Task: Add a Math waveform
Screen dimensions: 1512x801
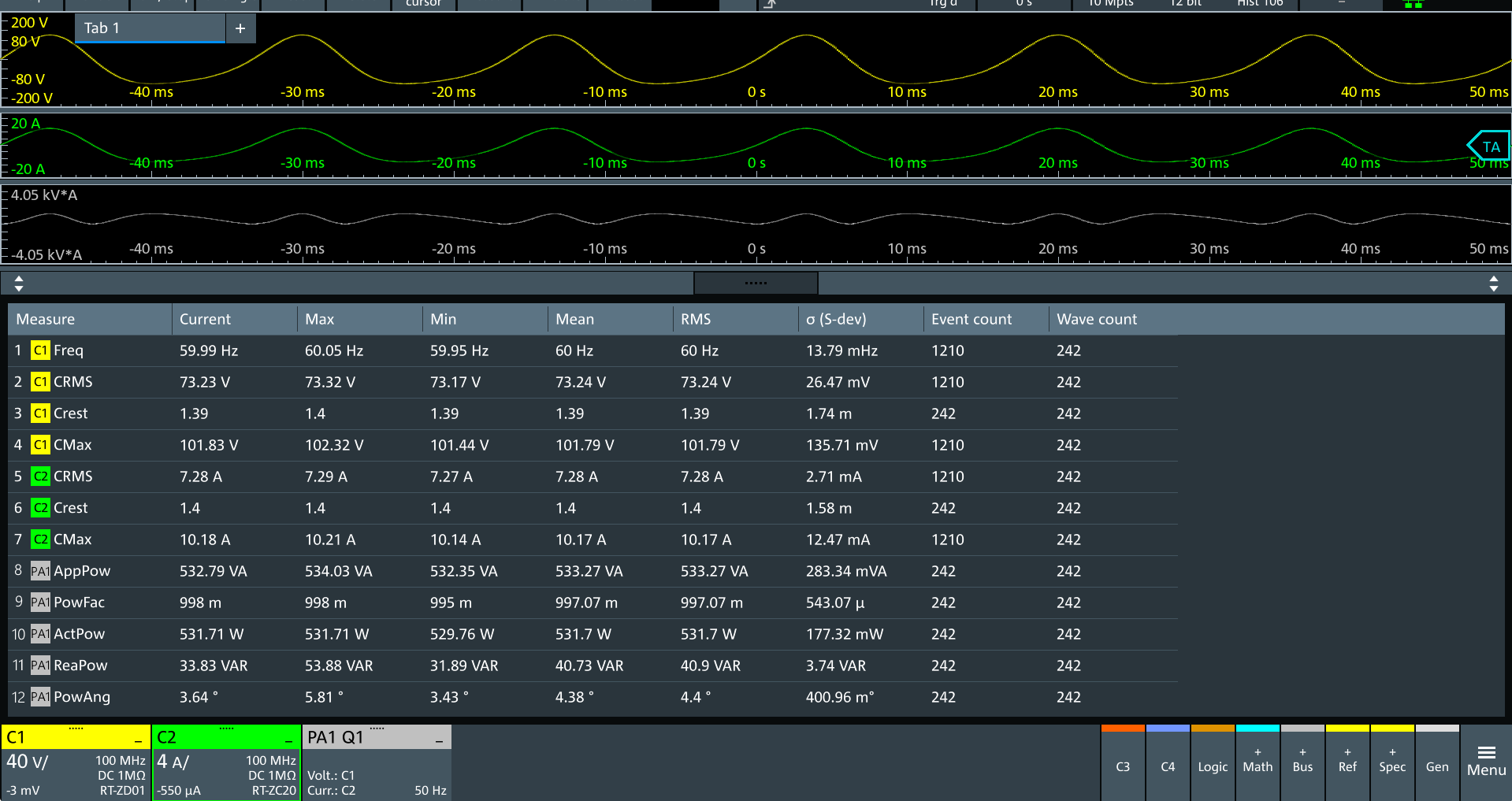Action: pyautogui.click(x=1258, y=762)
